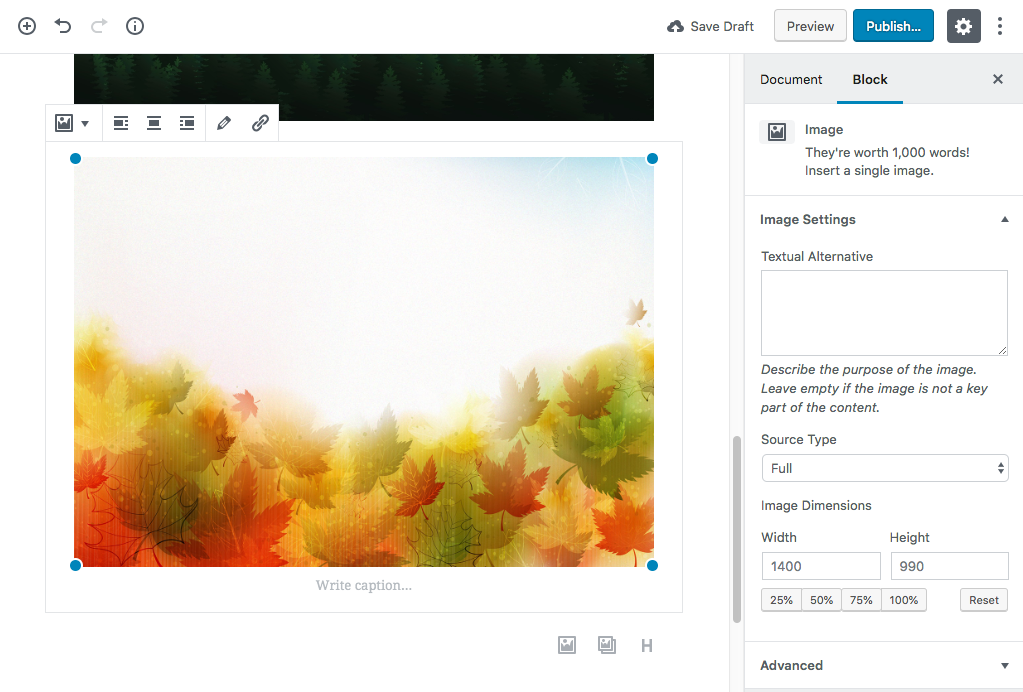Click the Width input field
This screenshot has width=1023, height=692.
(821, 566)
